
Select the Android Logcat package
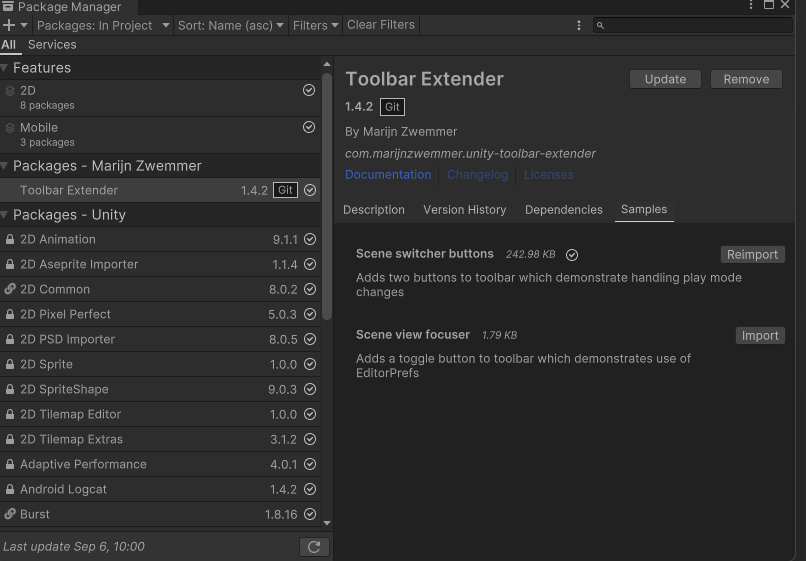(x=160, y=489)
